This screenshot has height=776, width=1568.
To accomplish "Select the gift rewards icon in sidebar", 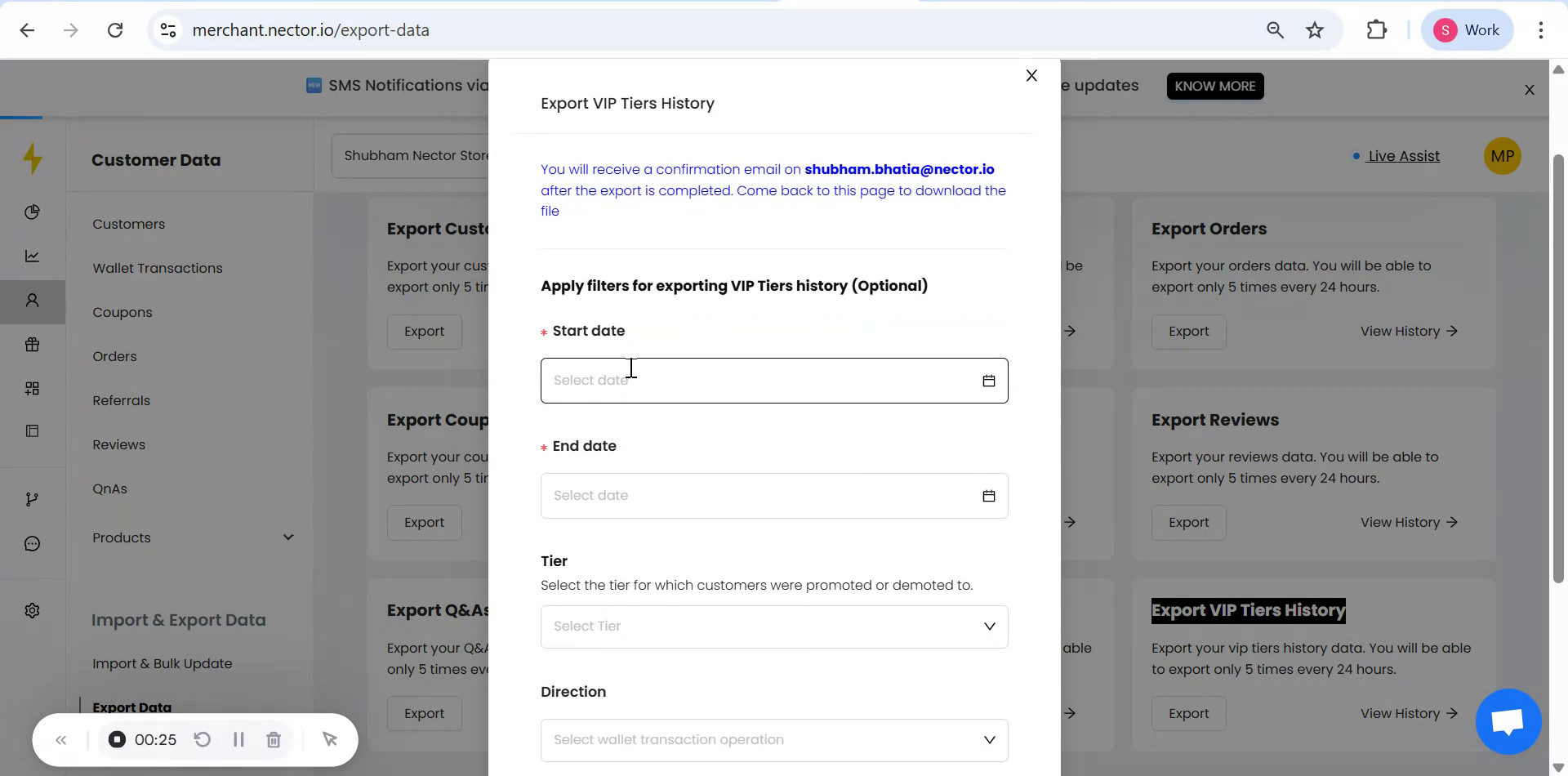I will pos(33,344).
